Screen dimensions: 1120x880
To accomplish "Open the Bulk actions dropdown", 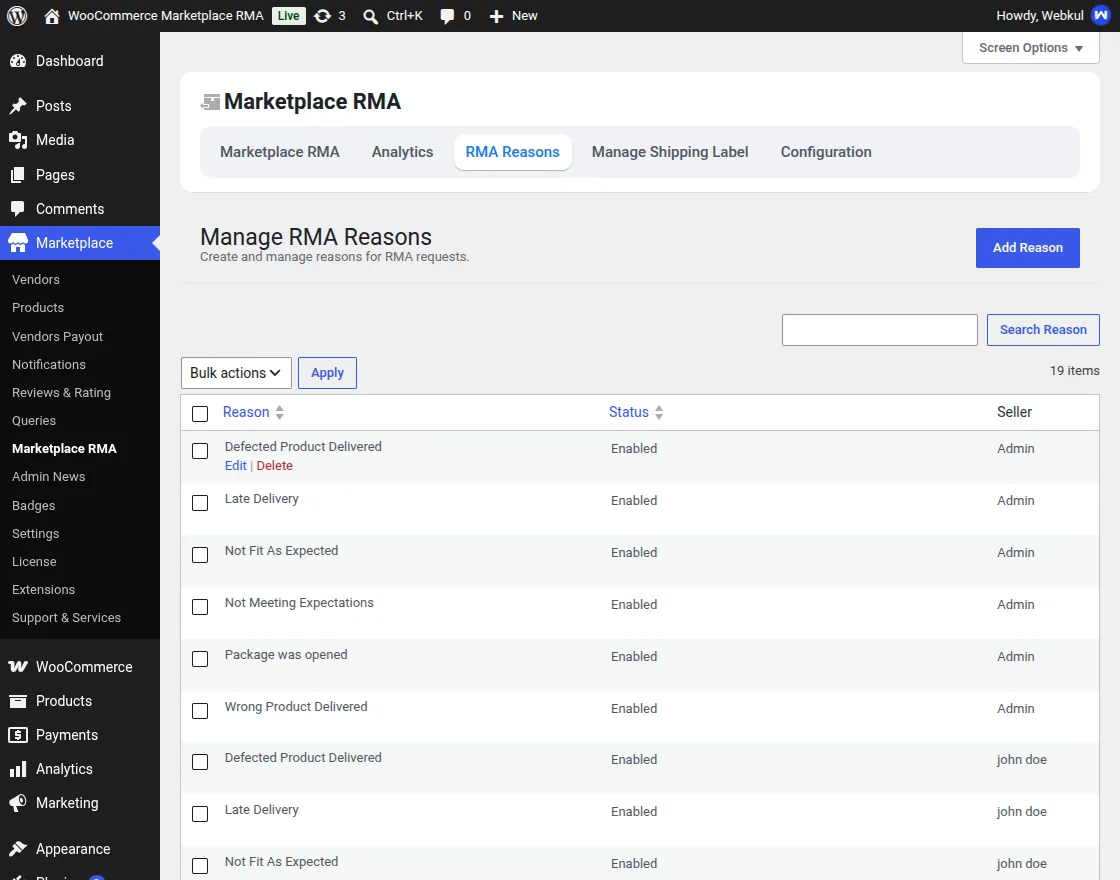I will pyautogui.click(x=236, y=373).
